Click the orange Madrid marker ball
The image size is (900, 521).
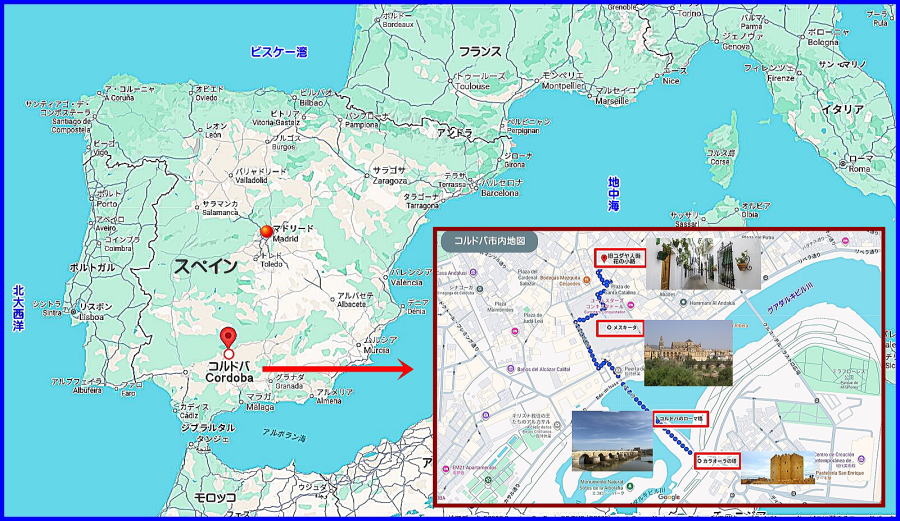point(265,232)
